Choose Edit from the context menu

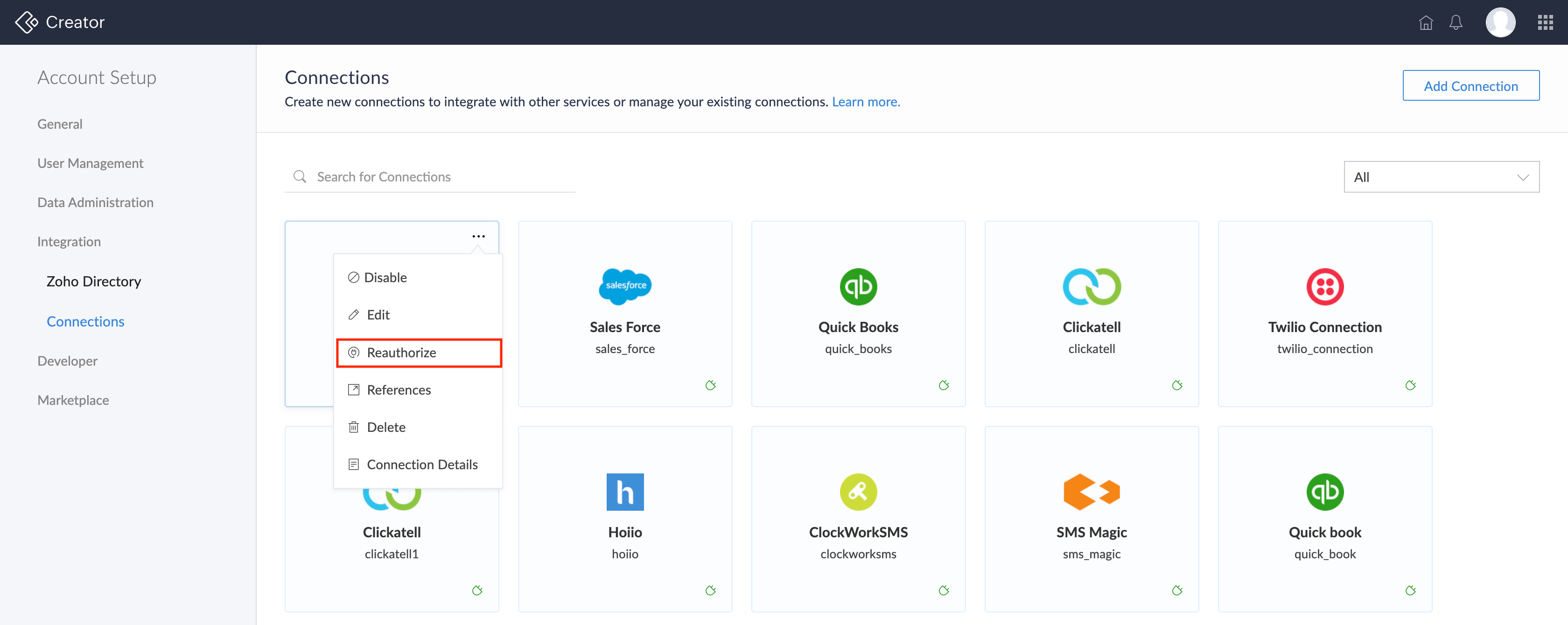tap(418, 315)
